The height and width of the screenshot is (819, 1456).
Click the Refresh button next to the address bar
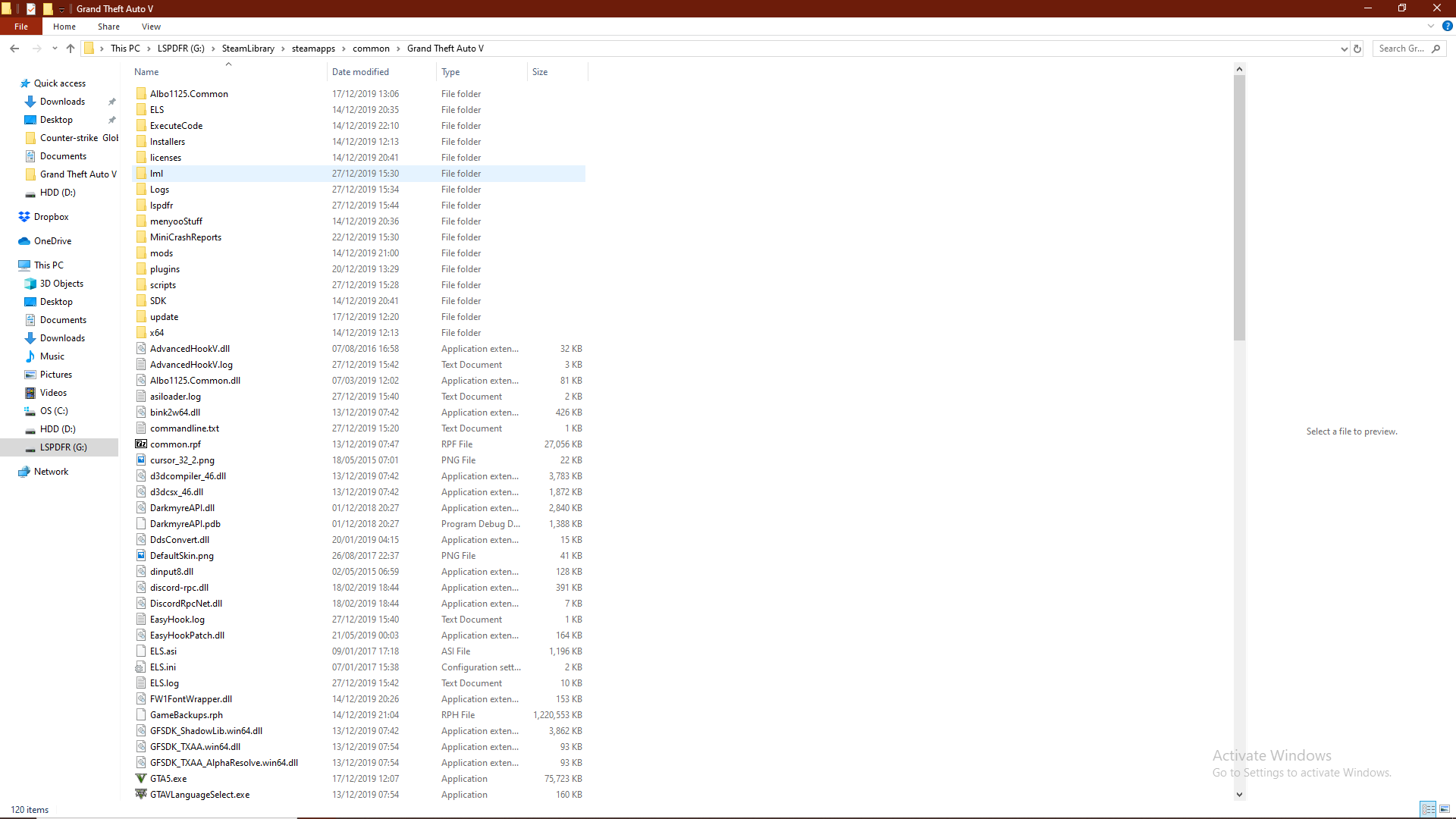[1357, 49]
